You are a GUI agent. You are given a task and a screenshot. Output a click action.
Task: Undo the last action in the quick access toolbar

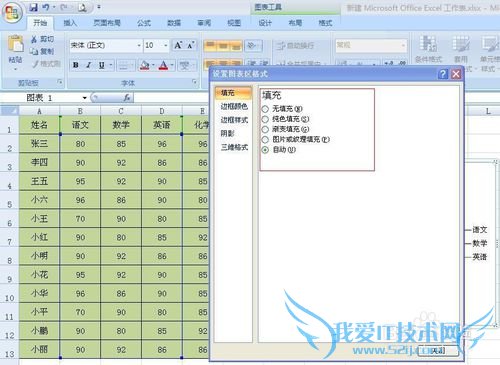46,7
